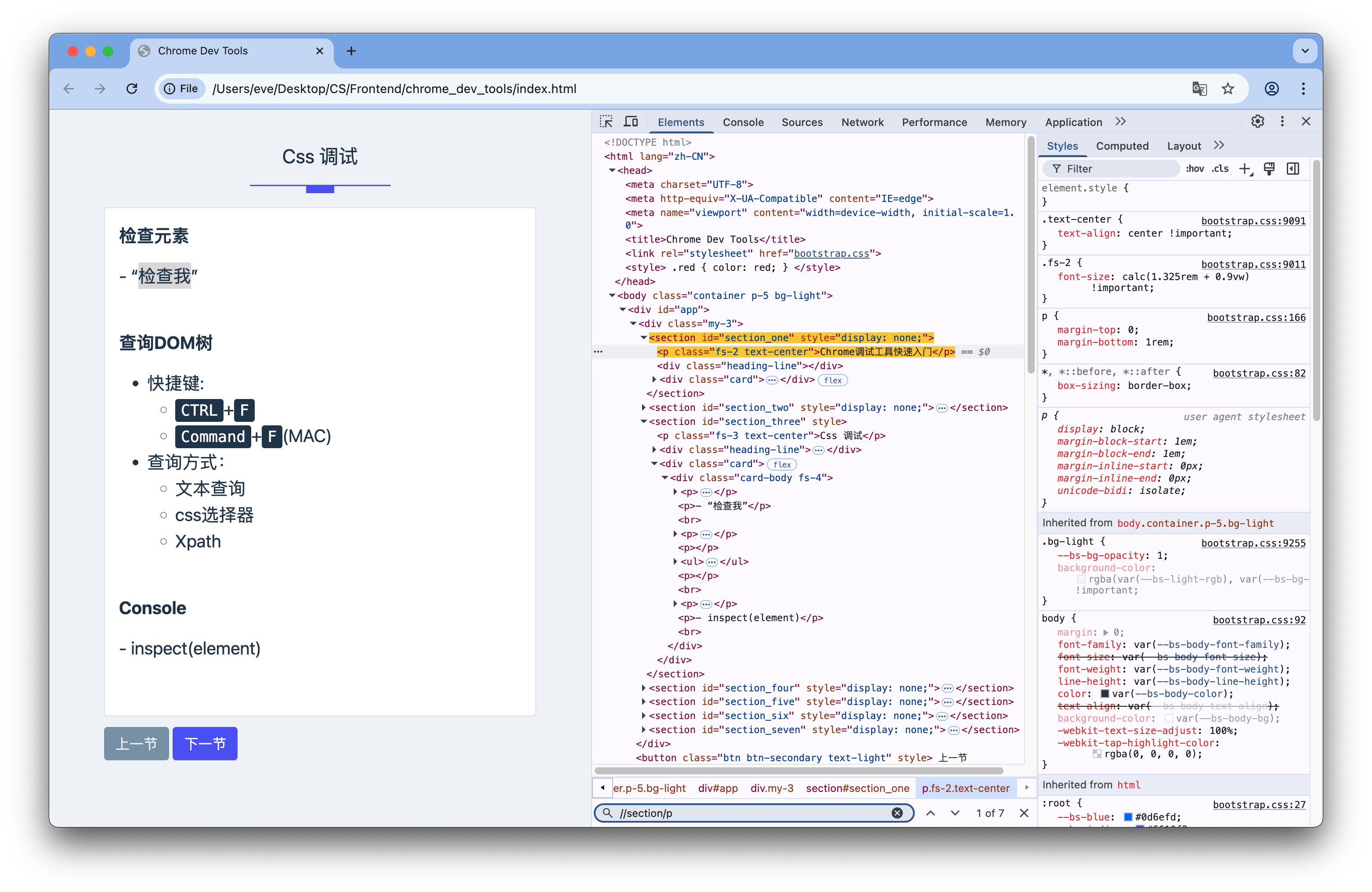Click the rendering emulations paintbrush icon
The width and height of the screenshot is (1372, 892).
click(x=1269, y=169)
